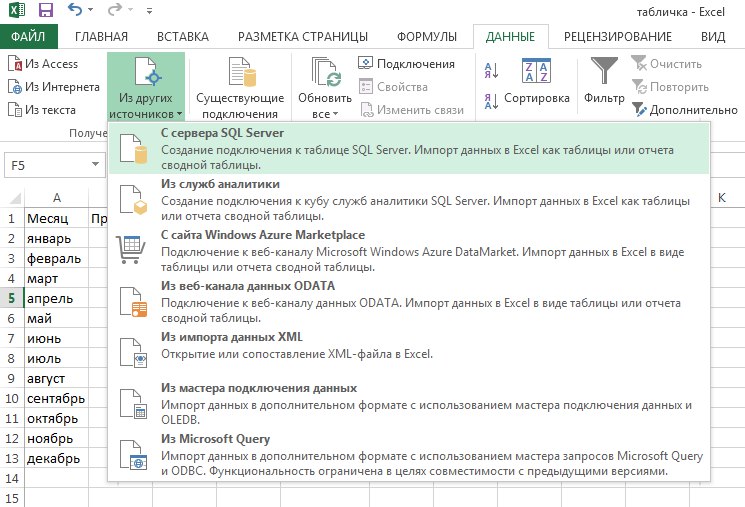This screenshot has width=745, height=507.
Task: Open the Сортировка dialog
Action: click(x=536, y=81)
